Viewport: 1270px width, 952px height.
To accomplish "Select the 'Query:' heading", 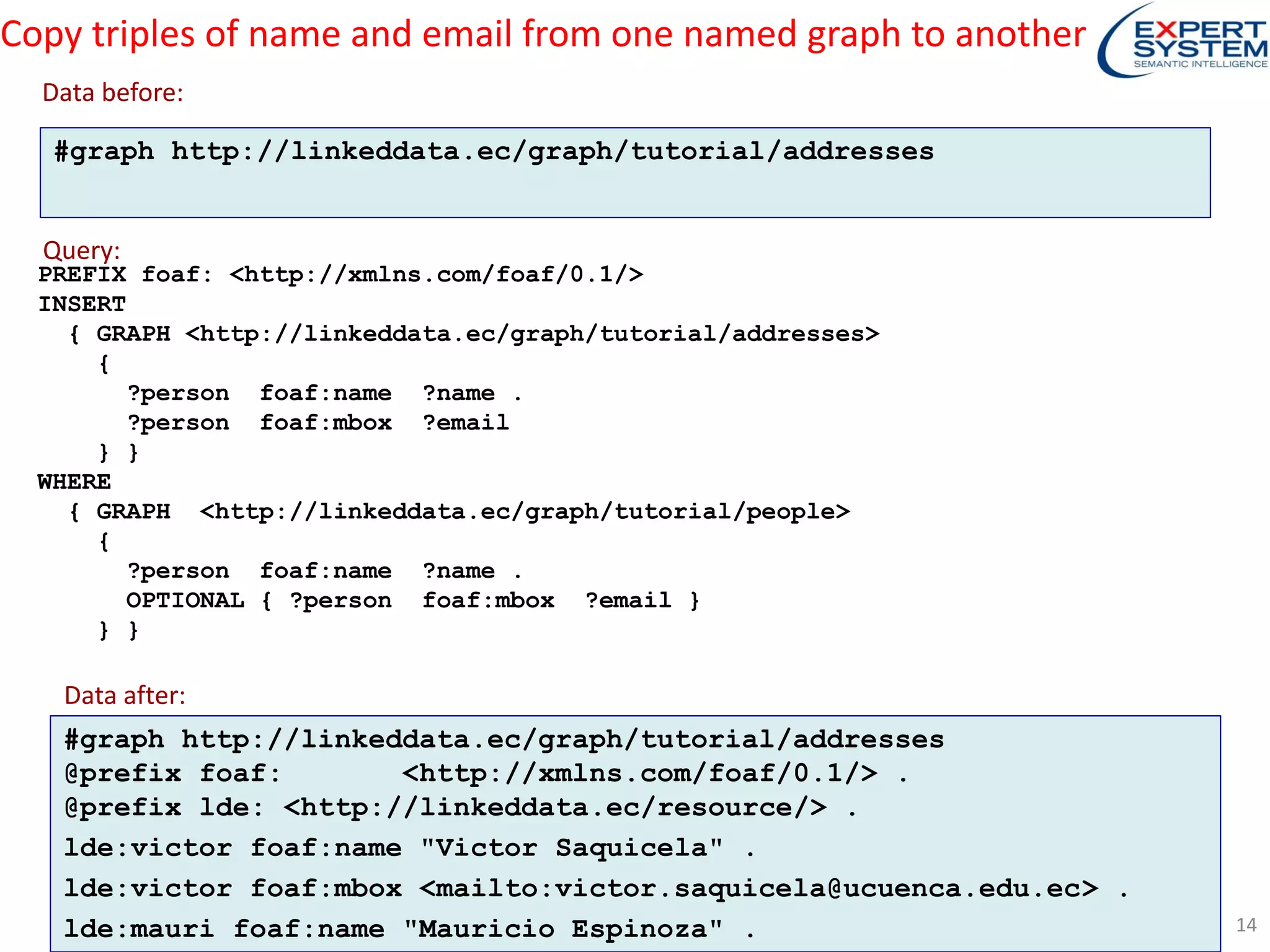I will tap(81, 250).
